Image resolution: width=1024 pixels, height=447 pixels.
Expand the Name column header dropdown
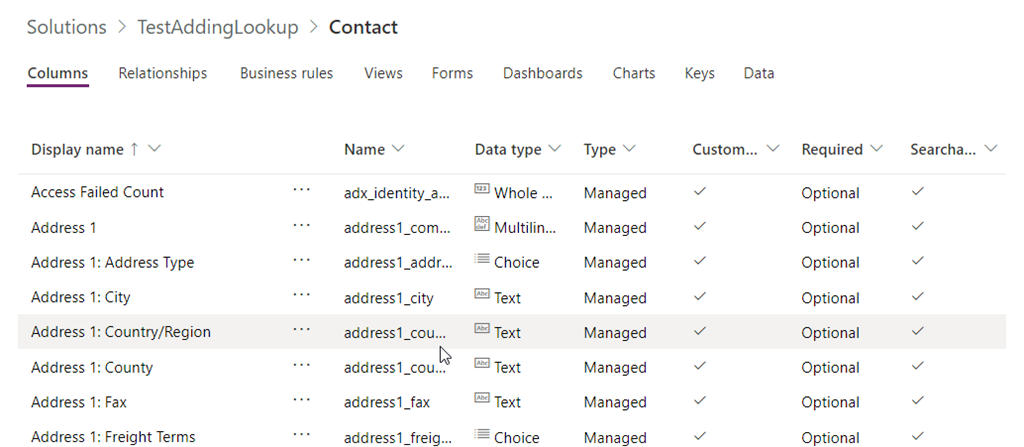click(398, 149)
